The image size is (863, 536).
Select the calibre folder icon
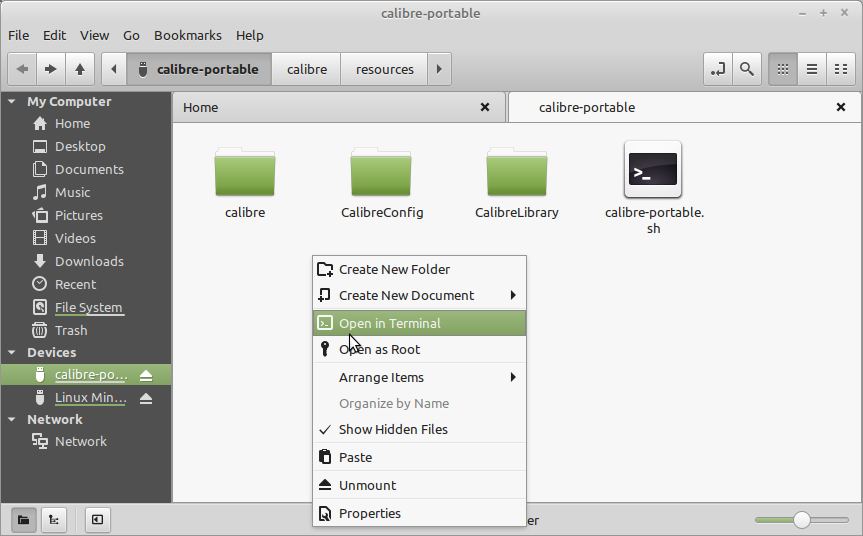pyautogui.click(x=245, y=172)
